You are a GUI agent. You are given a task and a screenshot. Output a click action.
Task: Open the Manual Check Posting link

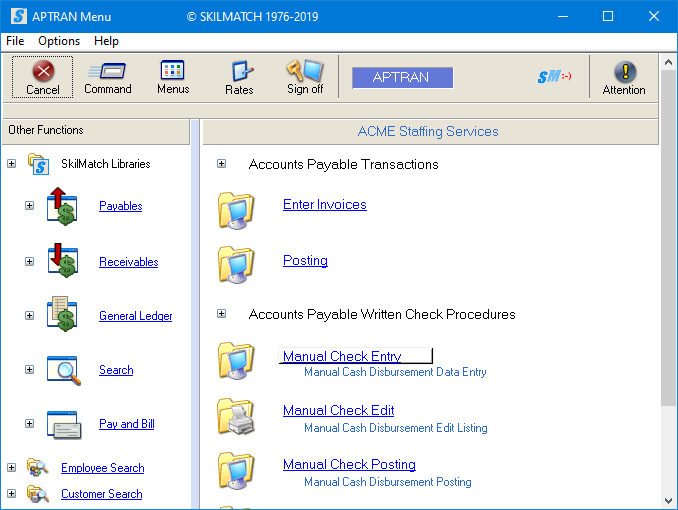pos(349,464)
